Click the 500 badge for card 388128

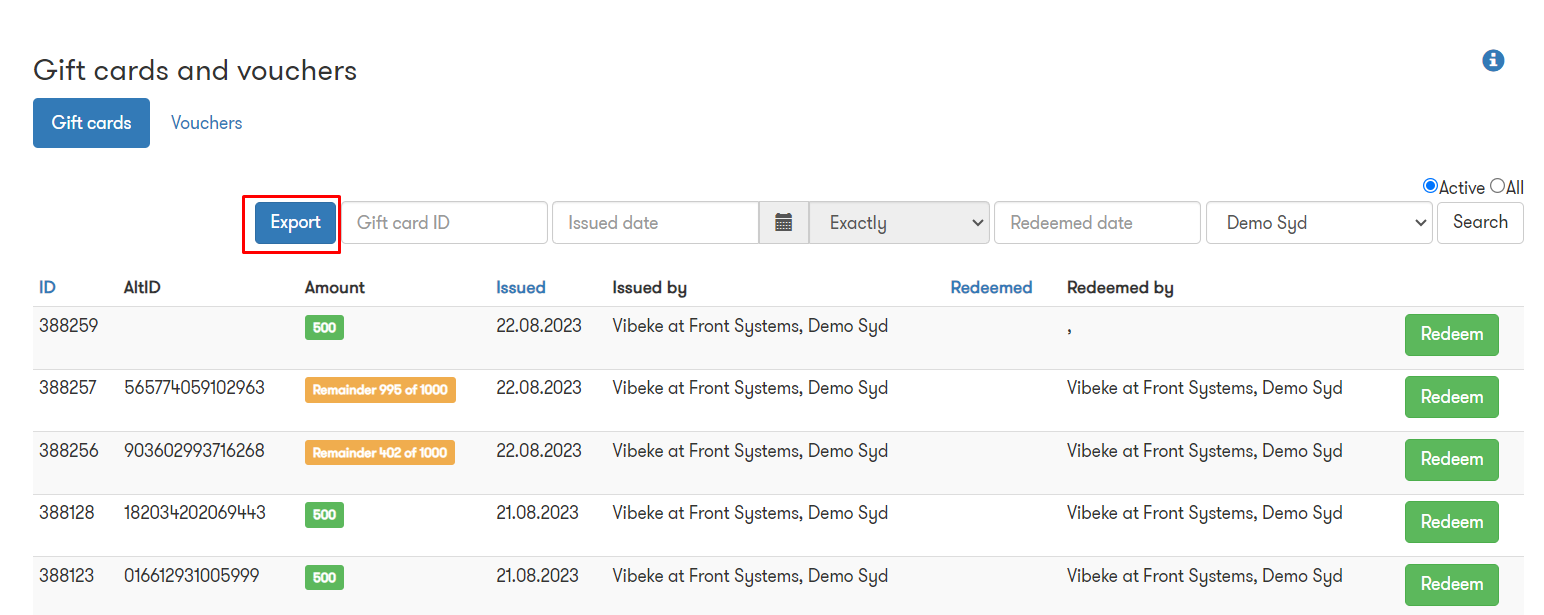click(324, 515)
